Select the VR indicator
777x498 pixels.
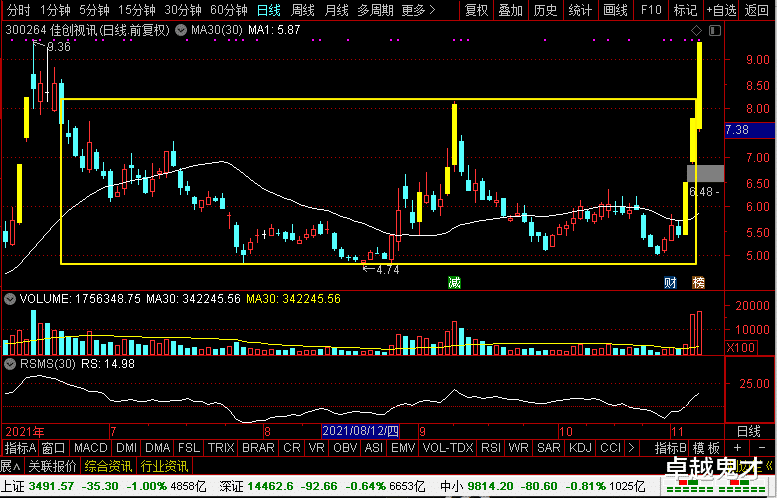point(316,448)
